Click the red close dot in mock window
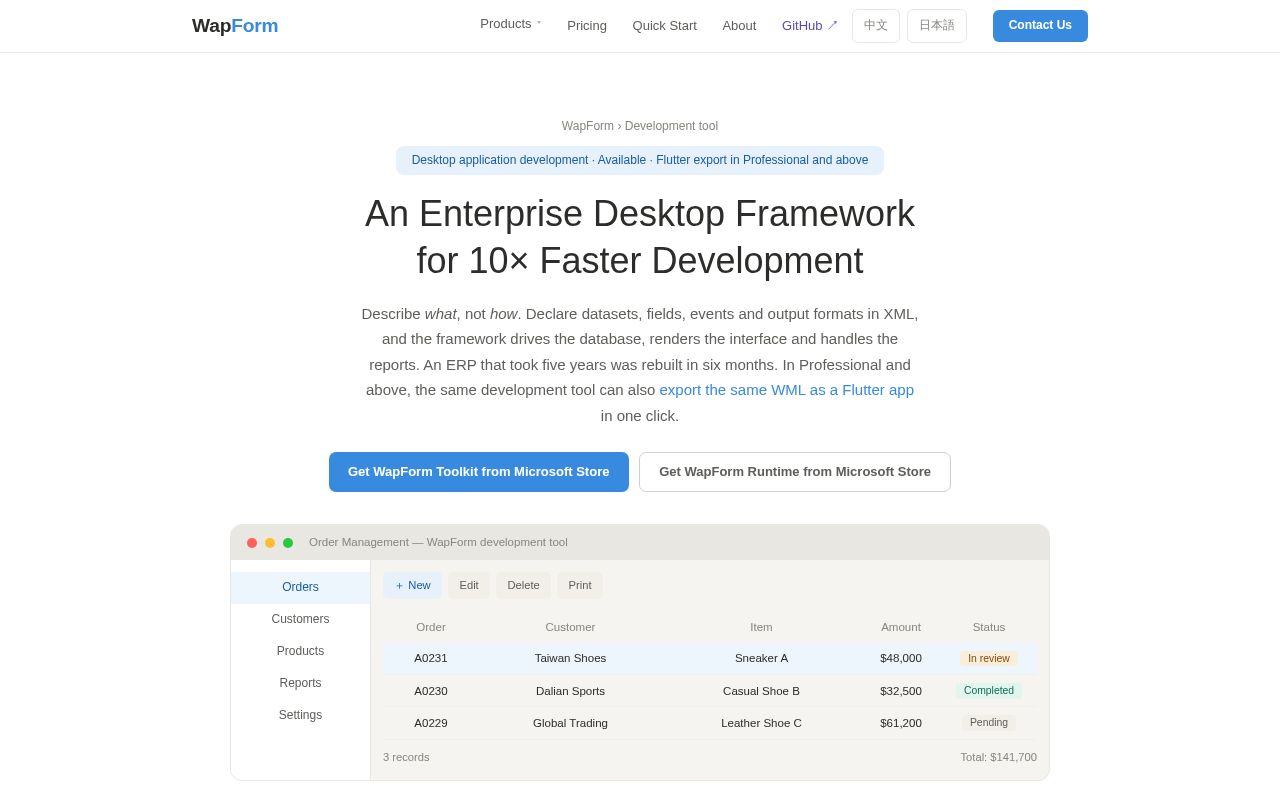Screen dimensions: 1280x800 (252, 543)
